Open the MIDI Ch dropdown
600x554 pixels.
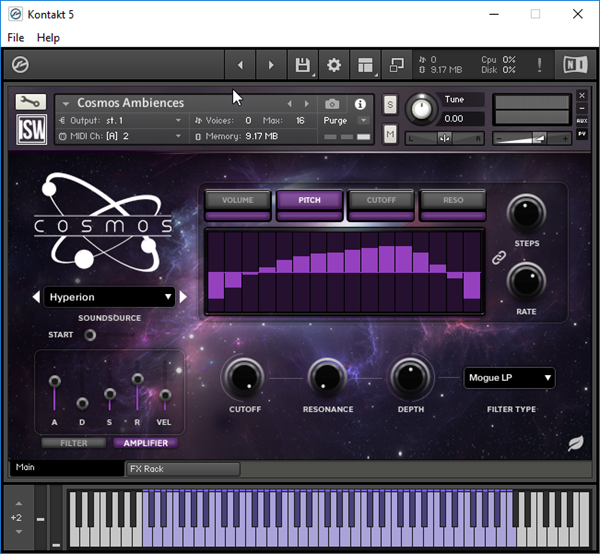click(121, 136)
